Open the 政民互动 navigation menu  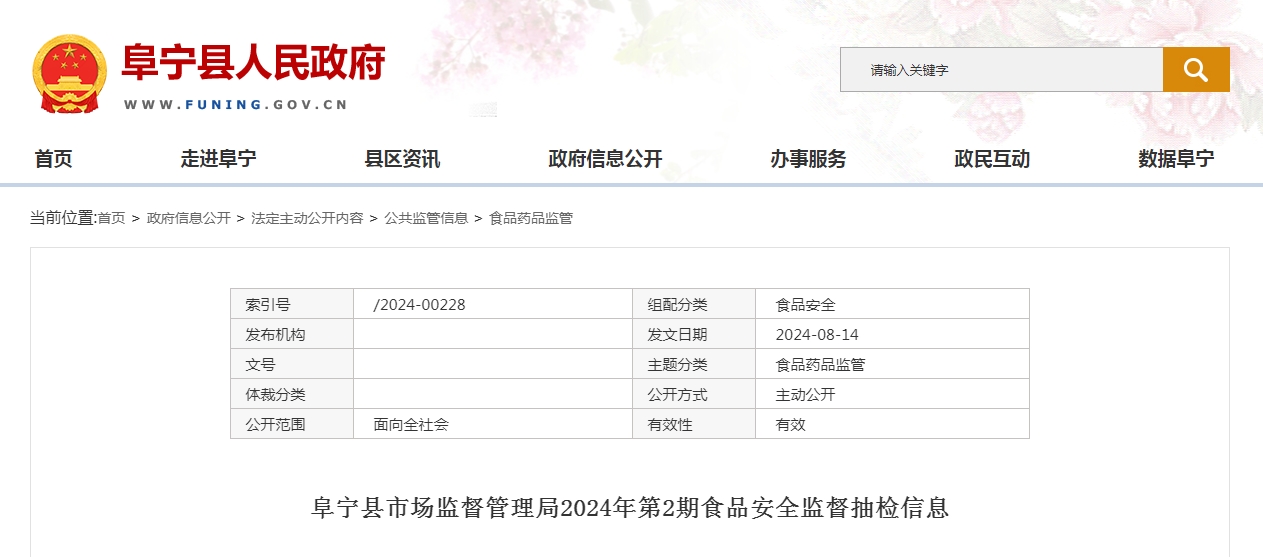(x=992, y=159)
